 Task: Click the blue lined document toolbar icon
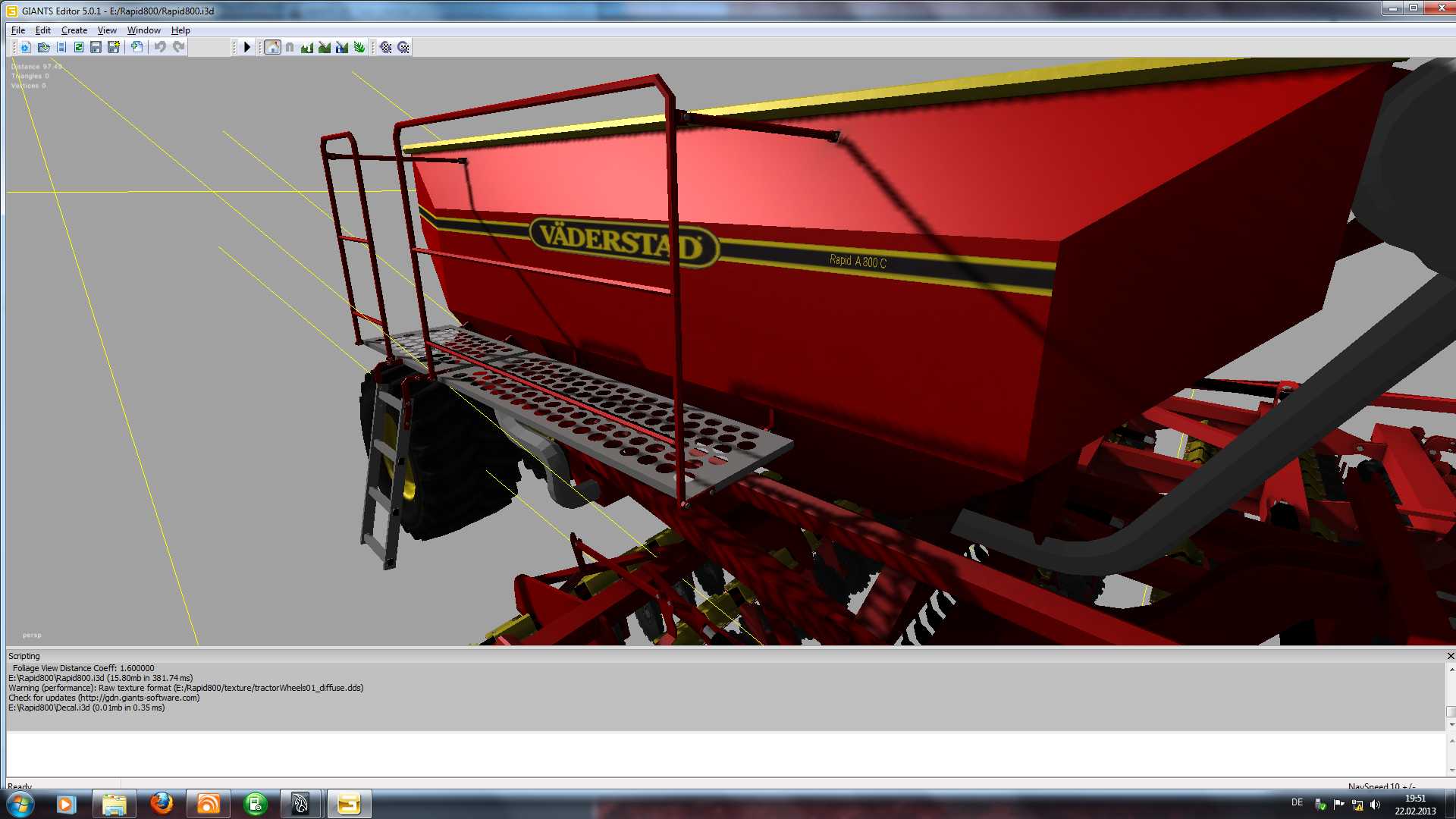click(x=61, y=47)
